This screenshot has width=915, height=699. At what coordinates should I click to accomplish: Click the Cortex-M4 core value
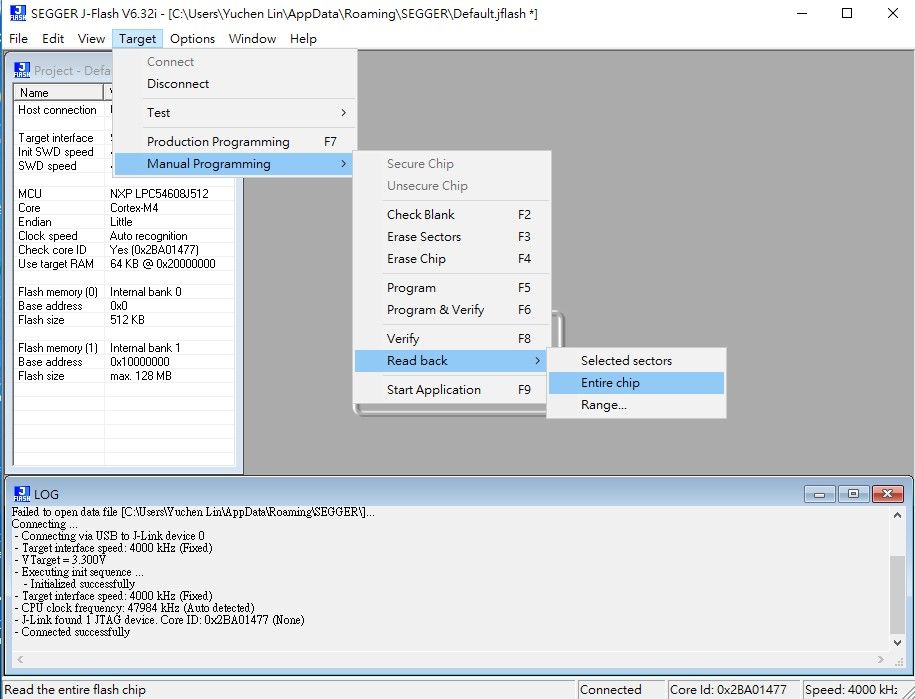(134, 208)
